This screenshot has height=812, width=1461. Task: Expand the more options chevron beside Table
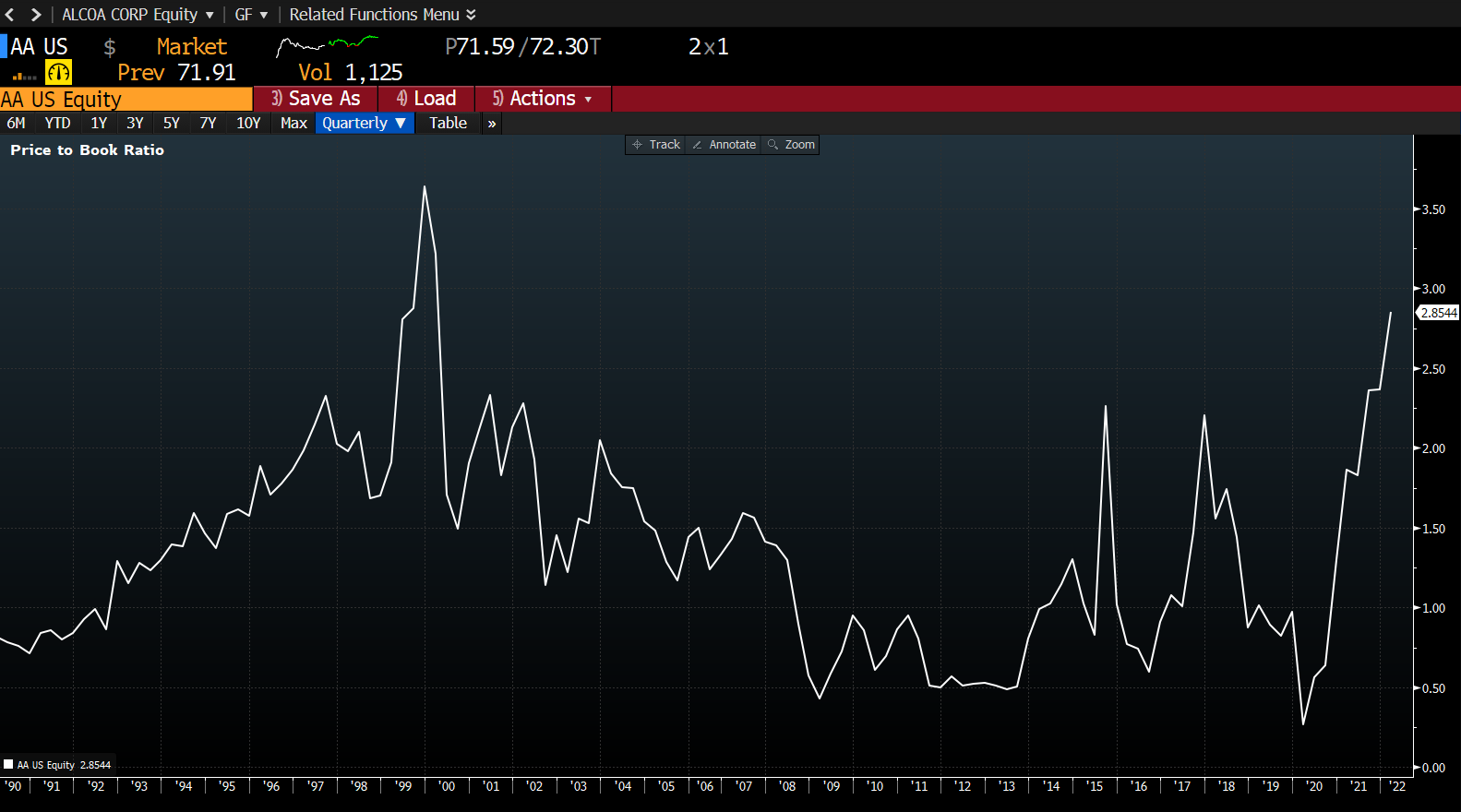(492, 124)
